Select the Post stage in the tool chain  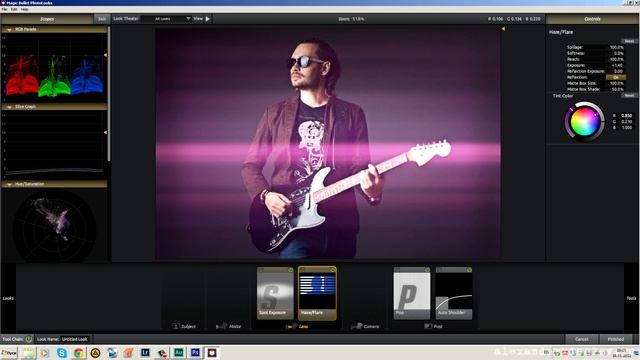point(433,326)
